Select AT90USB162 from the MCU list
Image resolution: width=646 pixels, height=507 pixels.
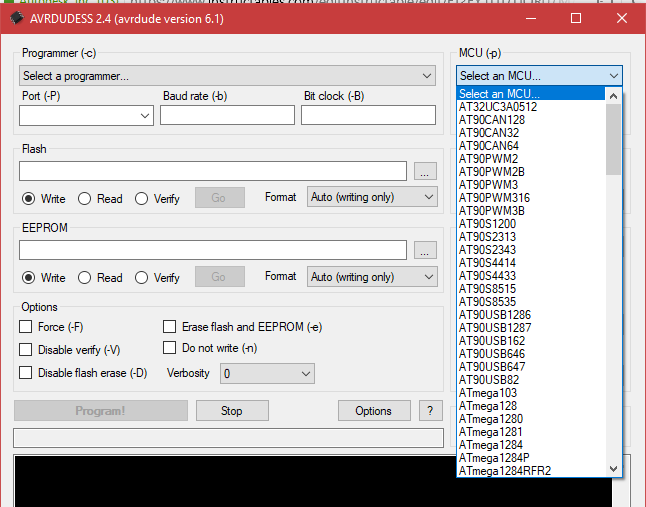click(531, 341)
